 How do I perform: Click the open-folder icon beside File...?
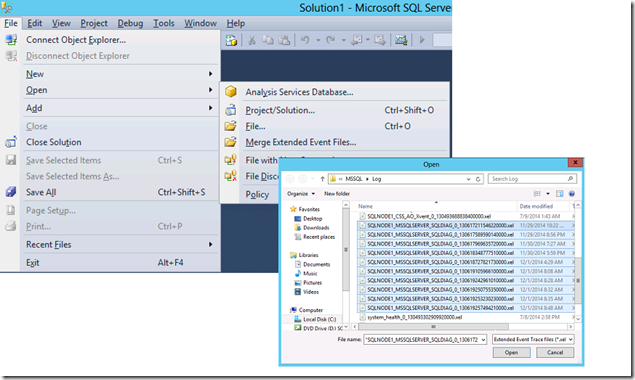231,126
